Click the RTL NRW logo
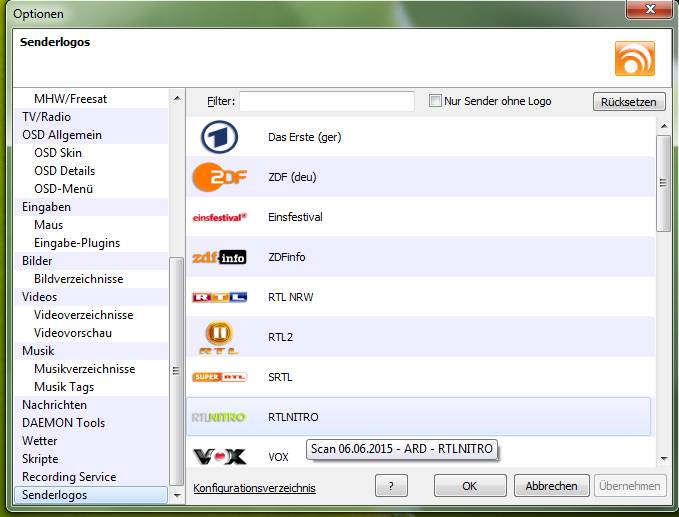The width and height of the screenshot is (679, 517). 219,297
